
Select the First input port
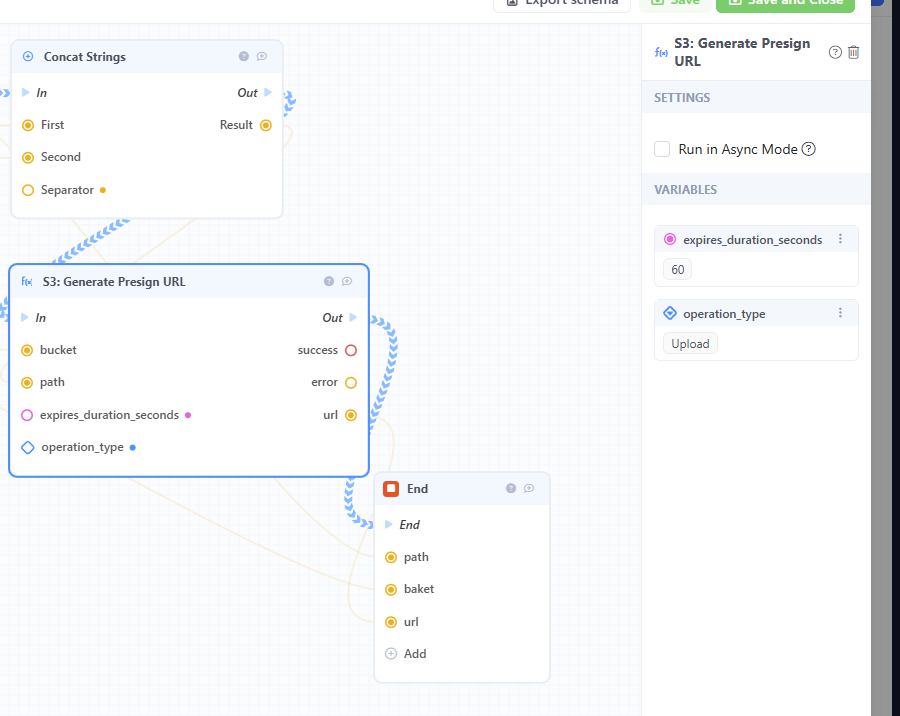28,125
